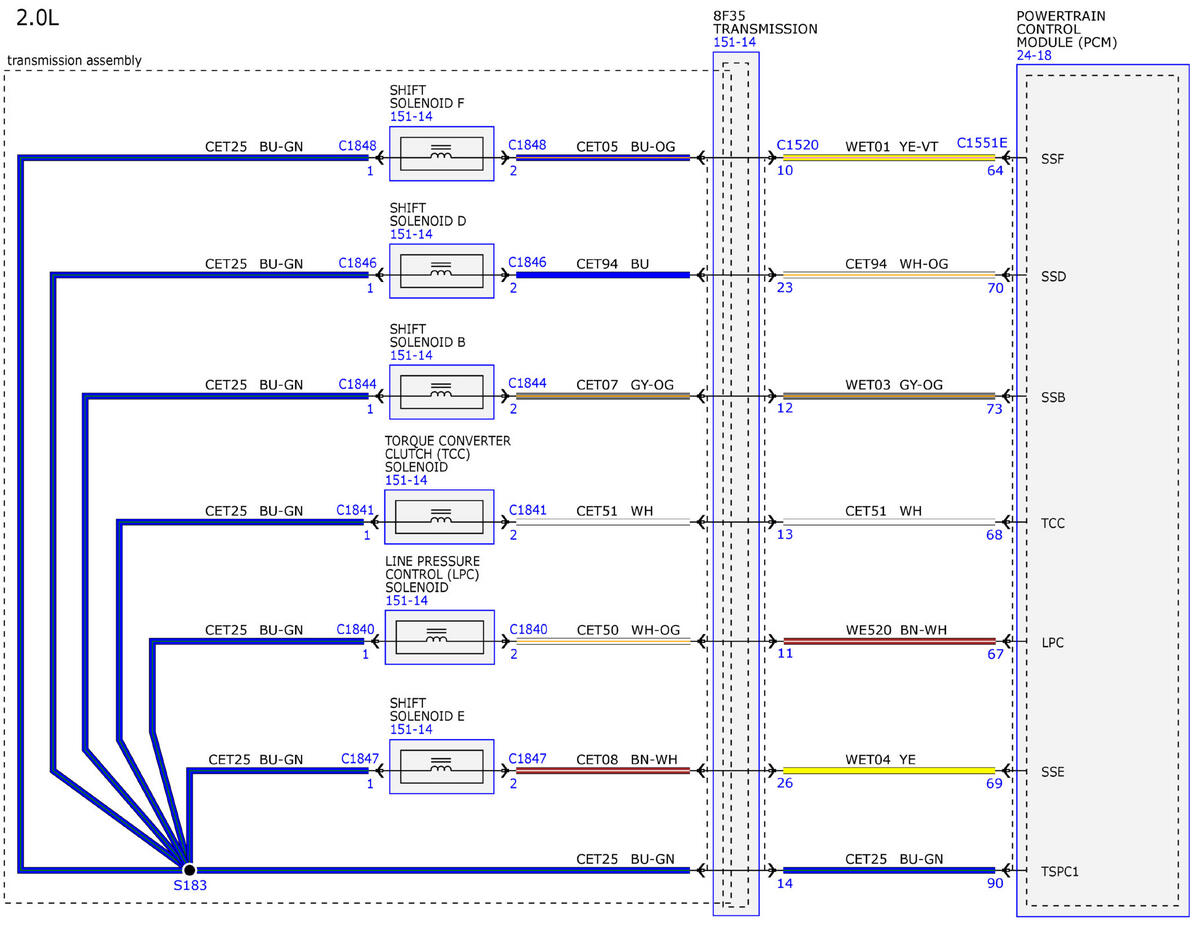Open the C1847 connector link at pin 1
The image size is (1200, 927).
pyautogui.click(x=360, y=759)
